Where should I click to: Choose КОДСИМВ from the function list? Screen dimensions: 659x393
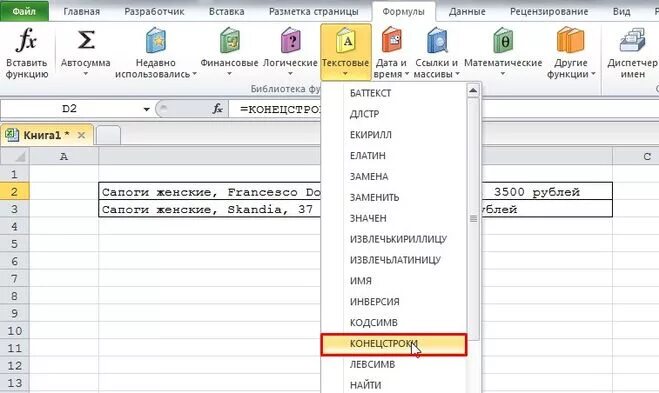(x=394, y=322)
